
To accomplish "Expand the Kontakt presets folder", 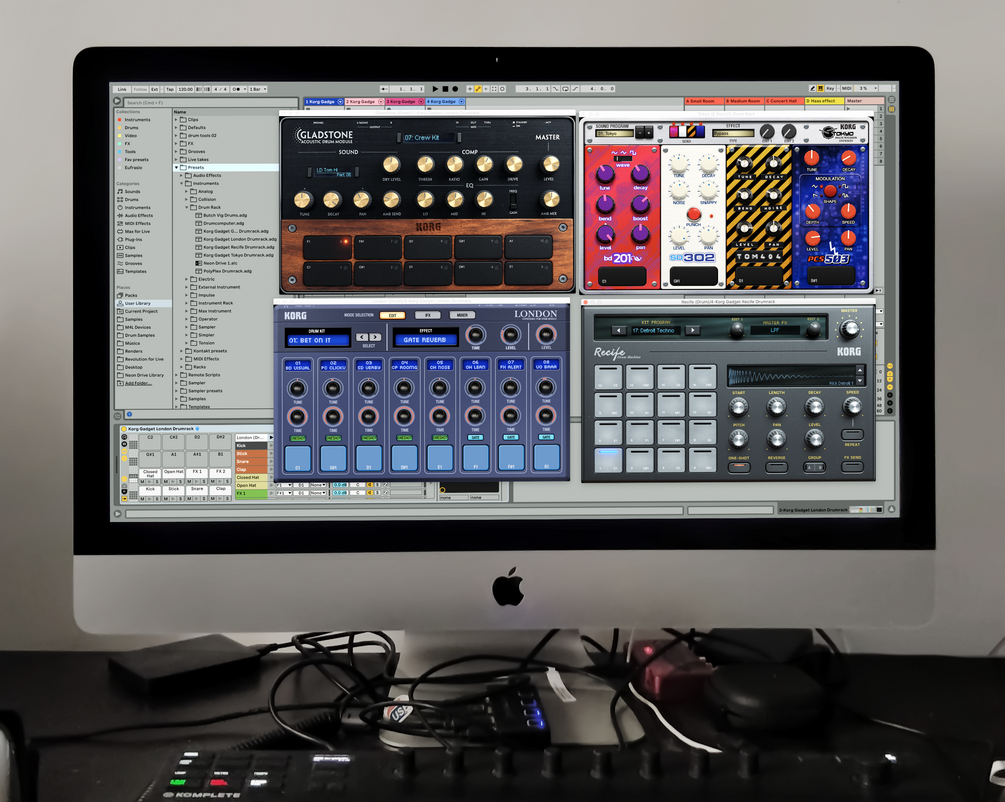I will tap(182, 351).
